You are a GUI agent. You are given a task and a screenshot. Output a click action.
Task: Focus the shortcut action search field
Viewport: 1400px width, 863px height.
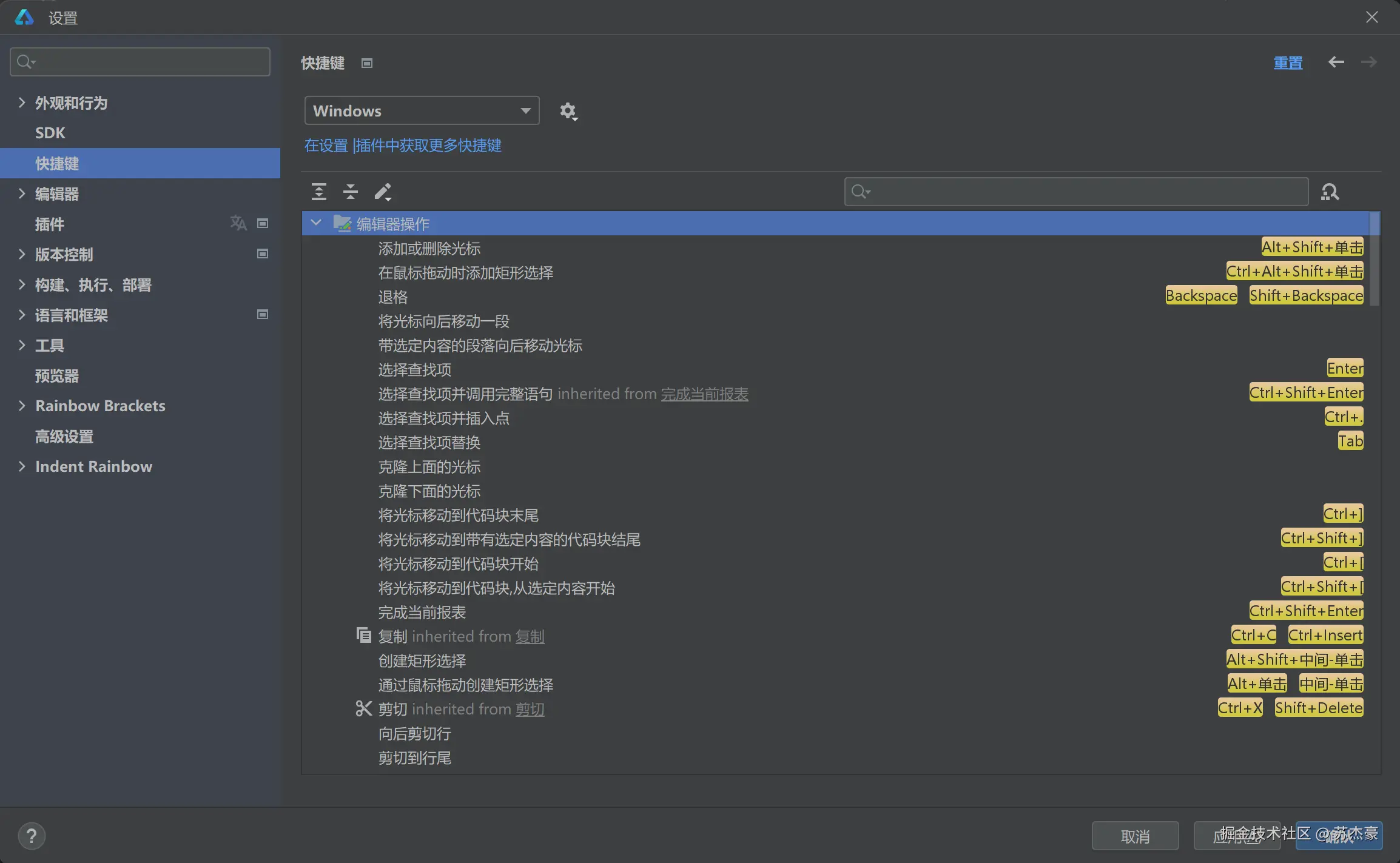(x=1086, y=192)
